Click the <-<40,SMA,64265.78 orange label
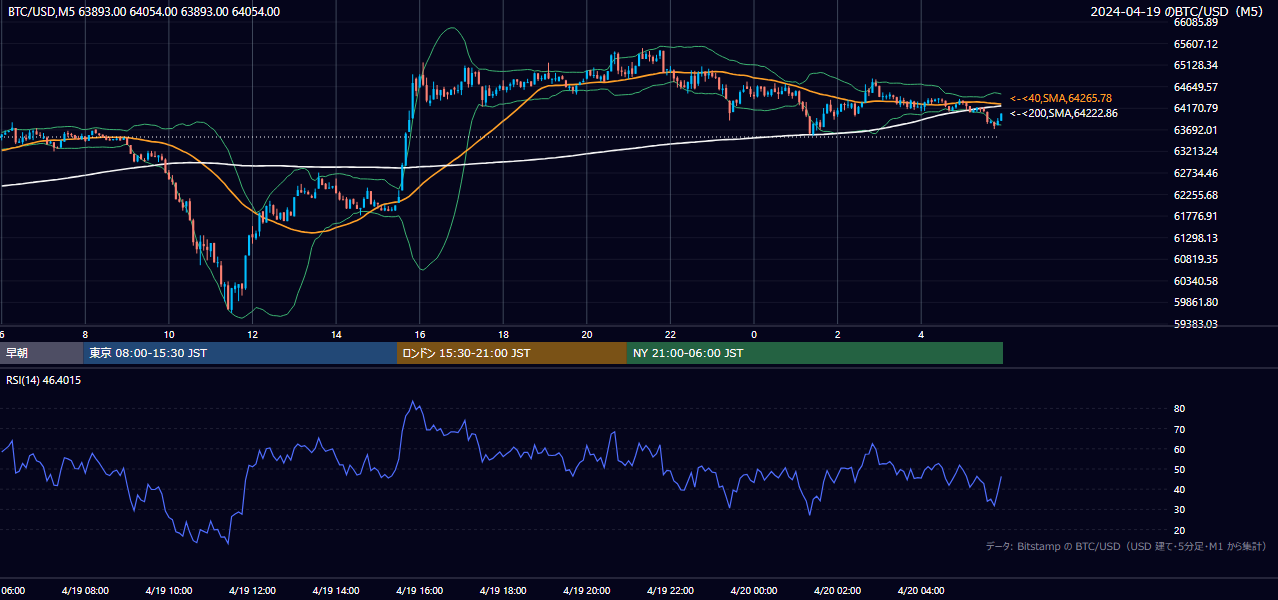The height and width of the screenshot is (600, 1278). (x=1061, y=98)
